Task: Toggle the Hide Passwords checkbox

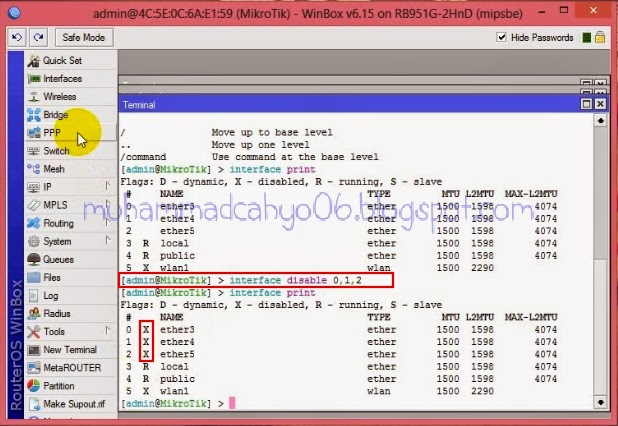Action: (501, 37)
